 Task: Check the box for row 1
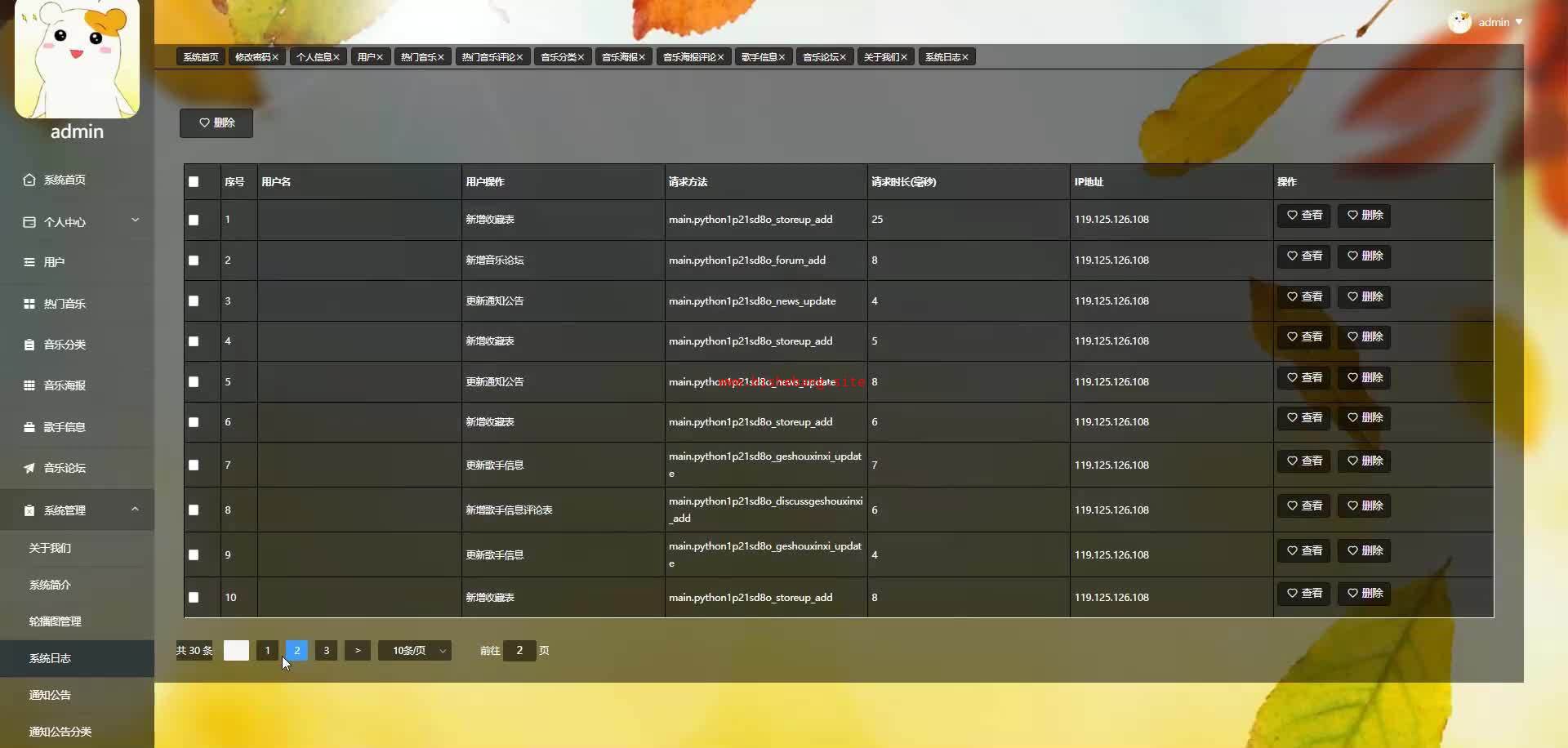(x=194, y=220)
